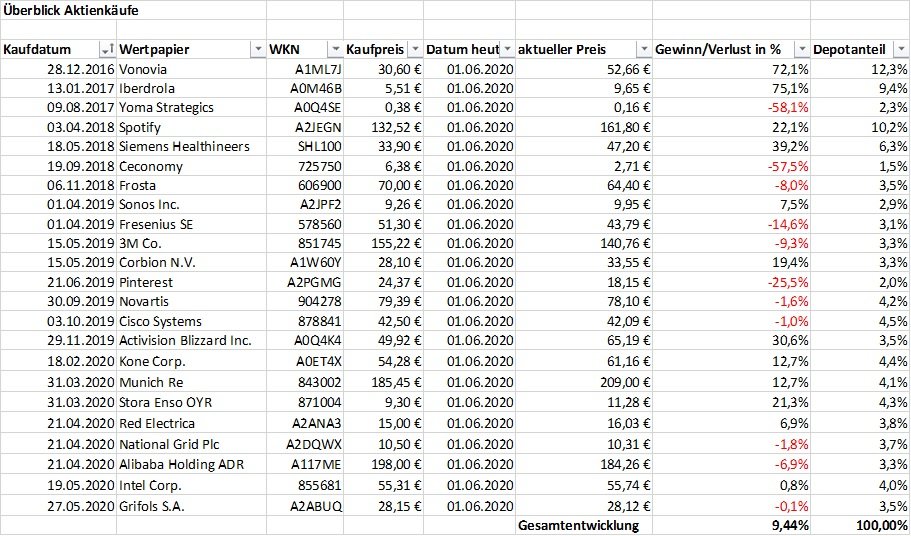Open the Kaufpreis filter dropdown
The width and height of the screenshot is (911, 536).
pyautogui.click(x=414, y=50)
